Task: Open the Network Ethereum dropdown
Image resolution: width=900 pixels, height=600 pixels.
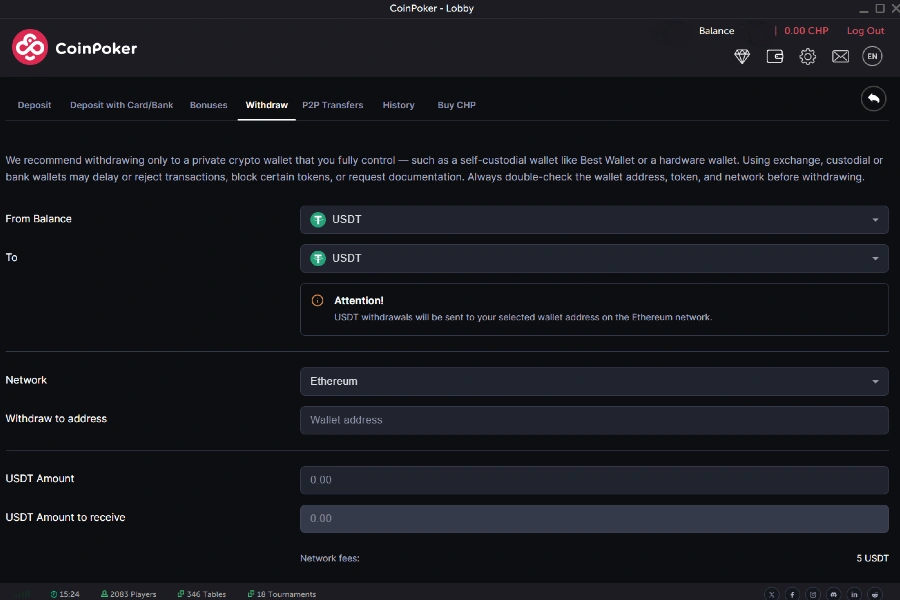Action: click(594, 381)
